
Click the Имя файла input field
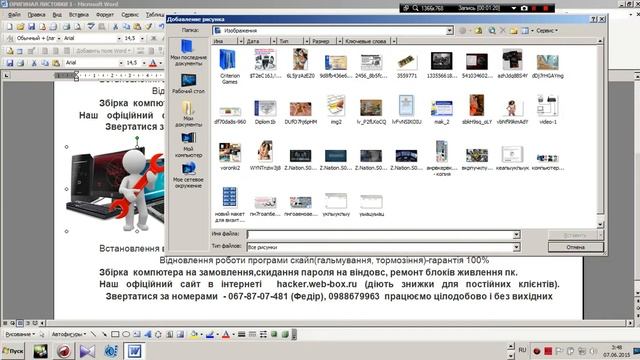[380, 235]
